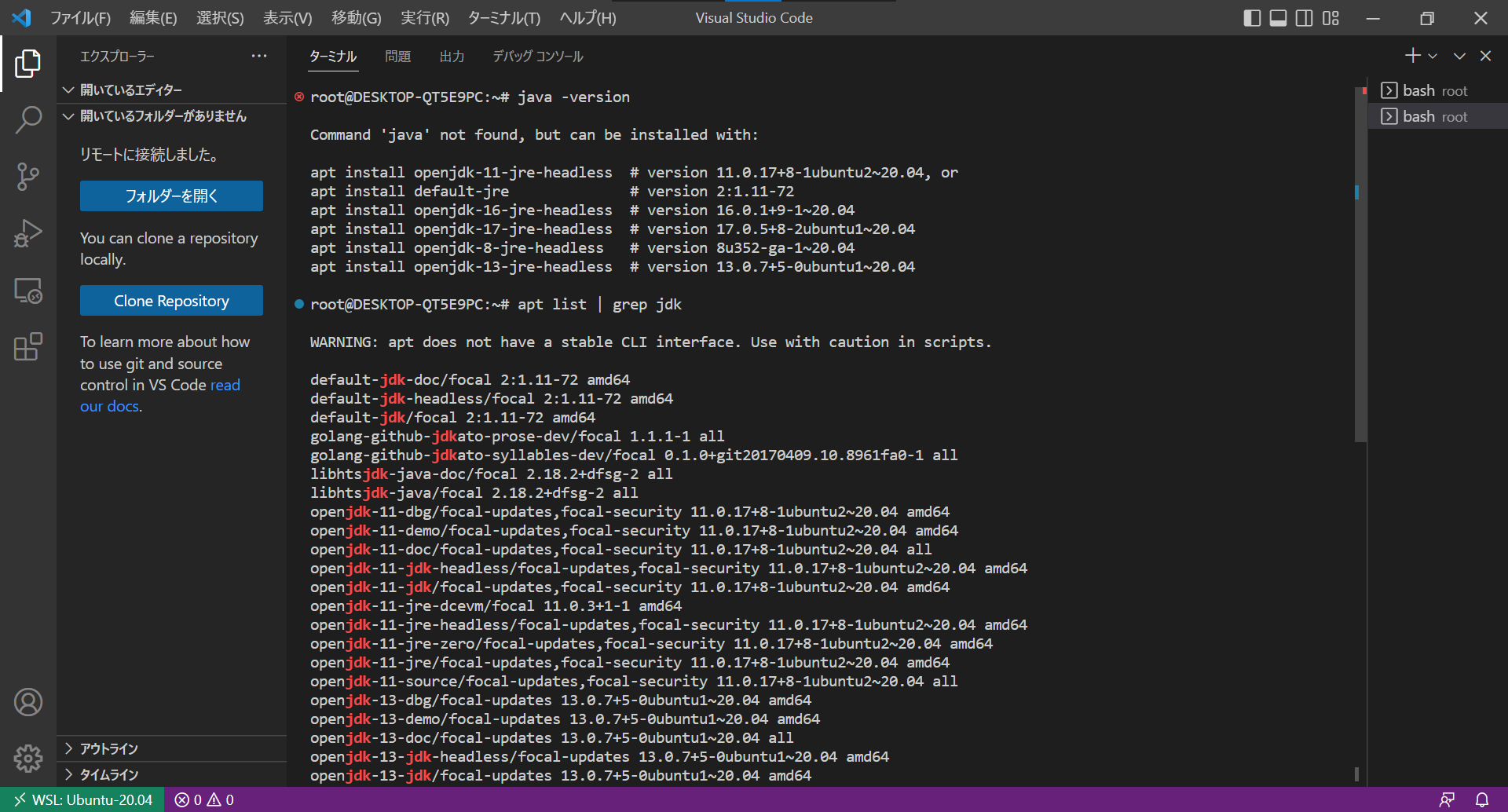Restore down the VS Code window
Screen dimensions: 1508x812
click(x=1427, y=17)
